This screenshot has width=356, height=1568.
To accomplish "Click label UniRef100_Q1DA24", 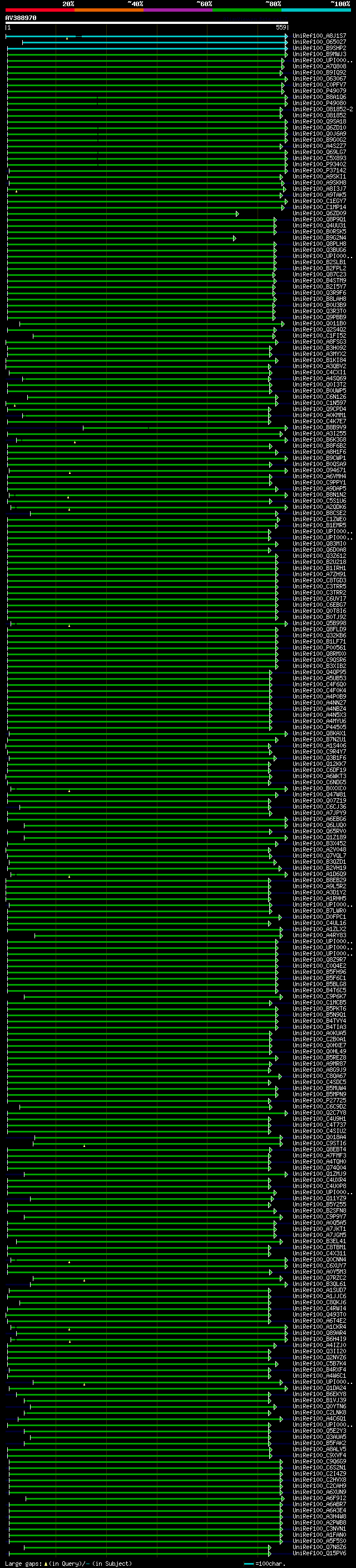I will coord(319,1388).
